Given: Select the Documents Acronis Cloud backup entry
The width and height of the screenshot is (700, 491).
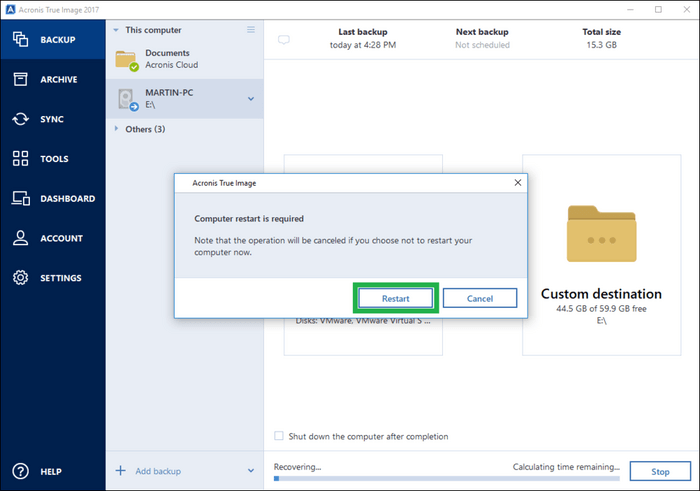Looking at the screenshot, I should [x=185, y=59].
